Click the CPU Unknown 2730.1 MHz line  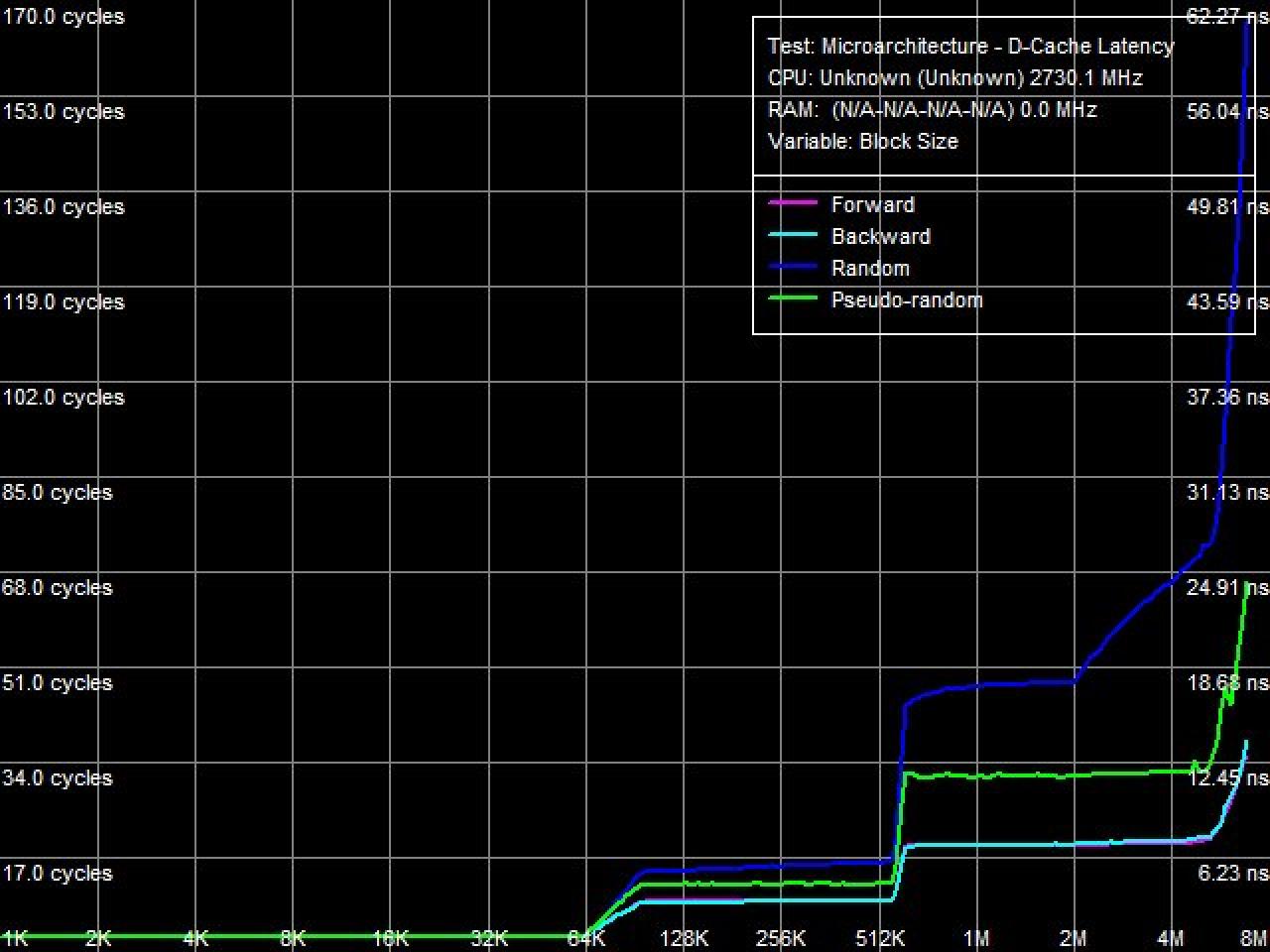click(954, 77)
